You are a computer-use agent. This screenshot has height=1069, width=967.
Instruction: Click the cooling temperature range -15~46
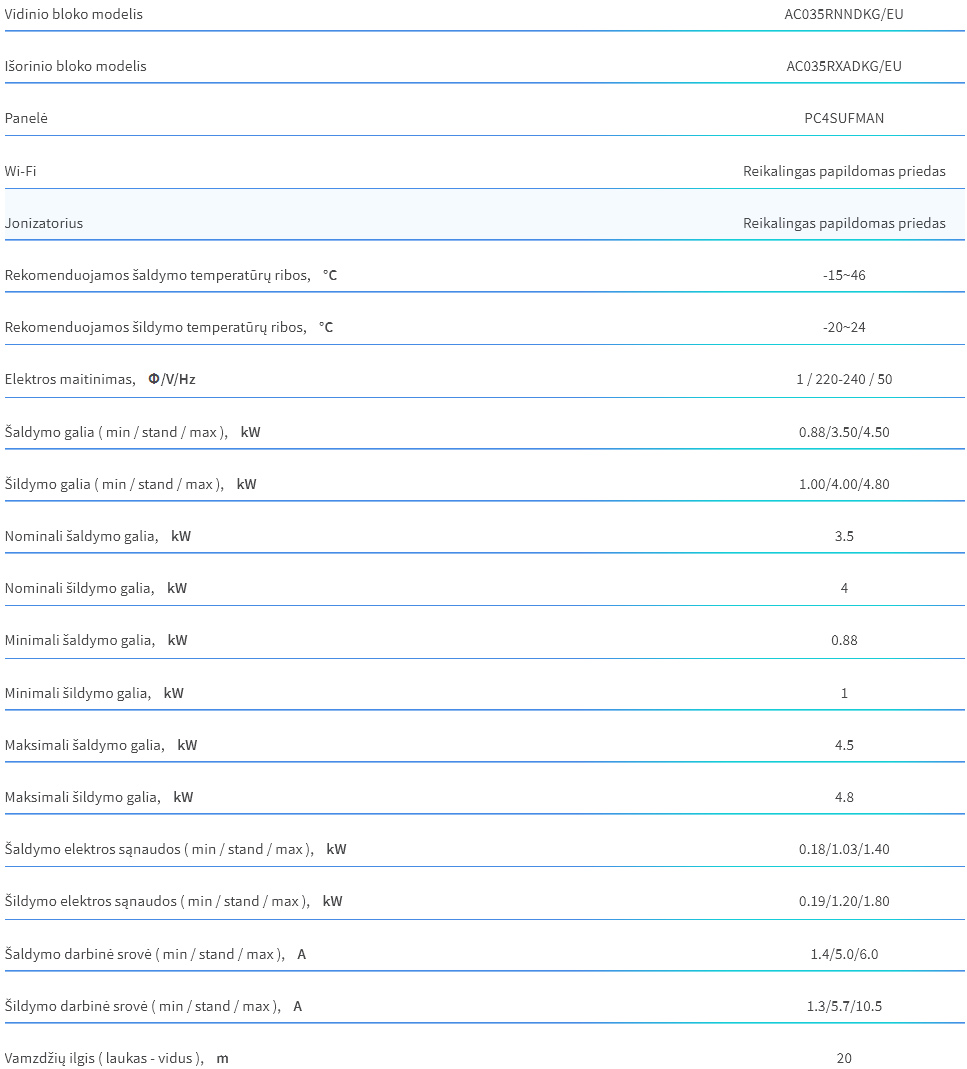point(844,275)
